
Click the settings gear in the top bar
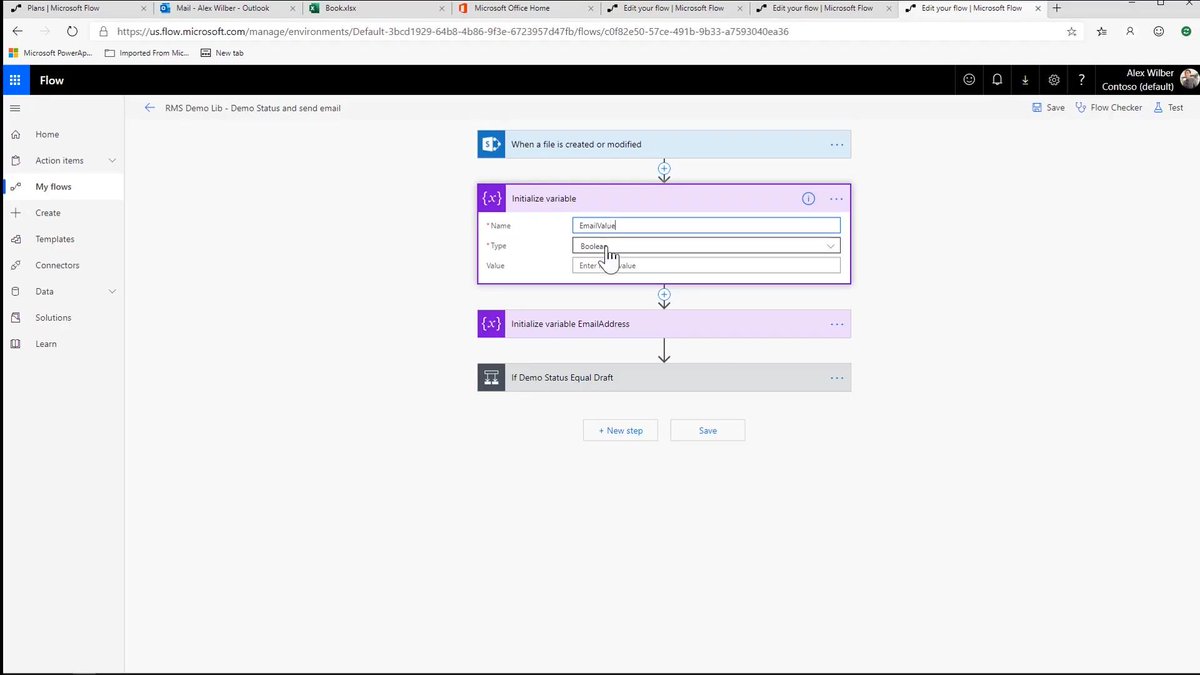(x=1053, y=79)
